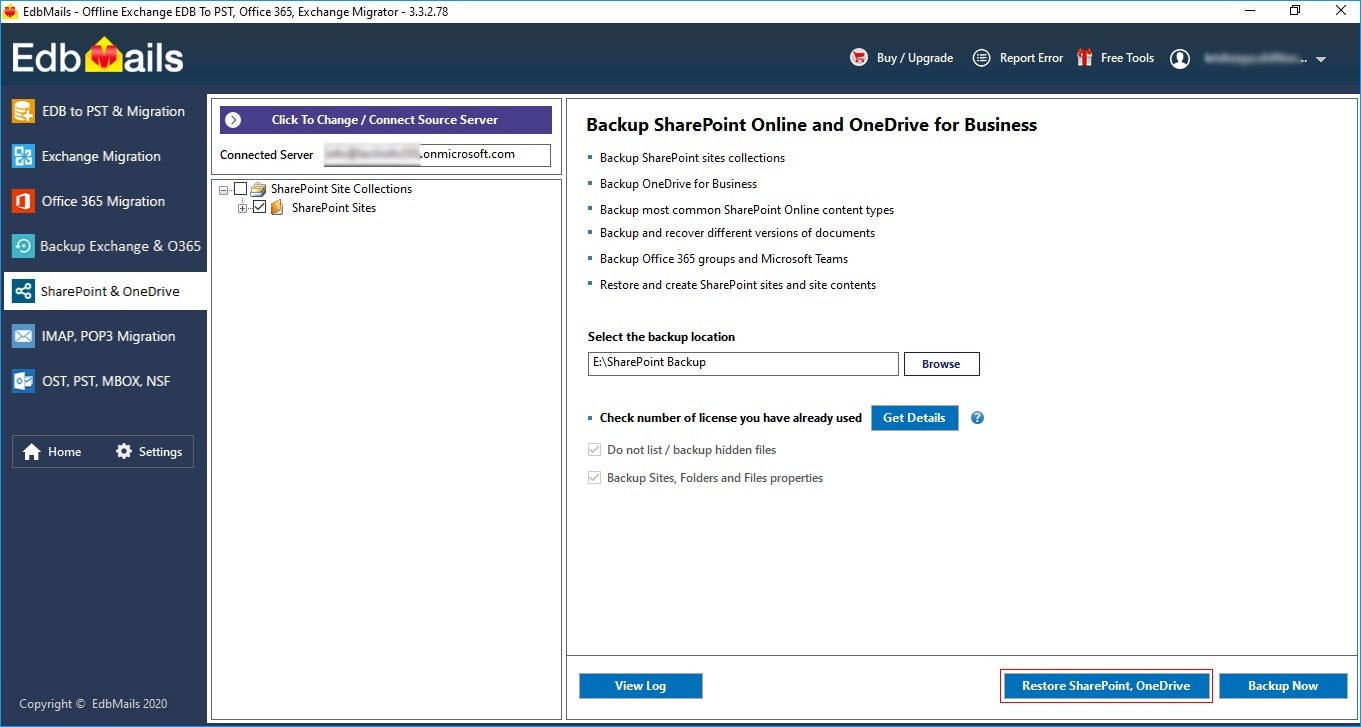The width and height of the screenshot is (1361, 727).
Task: Click the Backup Now button
Action: [1283, 686]
